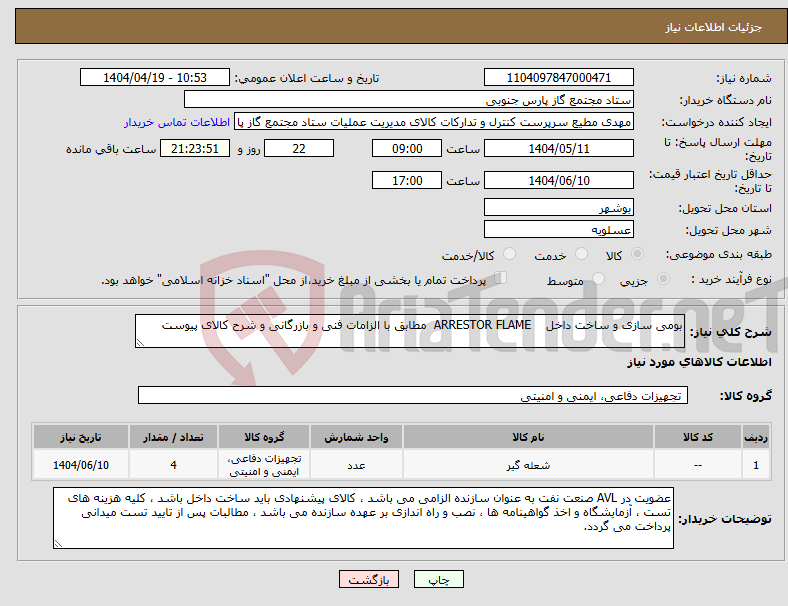Select the متوسط purchase type radio
Image resolution: width=788 pixels, height=606 pixels.
(x=599, y=278)
